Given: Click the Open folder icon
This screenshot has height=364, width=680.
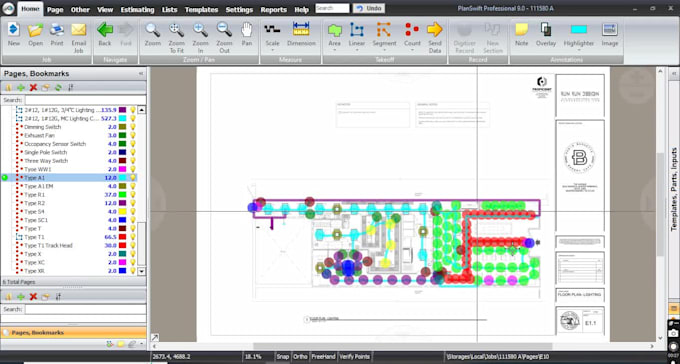Looking at the screenshot, I should [x=36, y=30].
